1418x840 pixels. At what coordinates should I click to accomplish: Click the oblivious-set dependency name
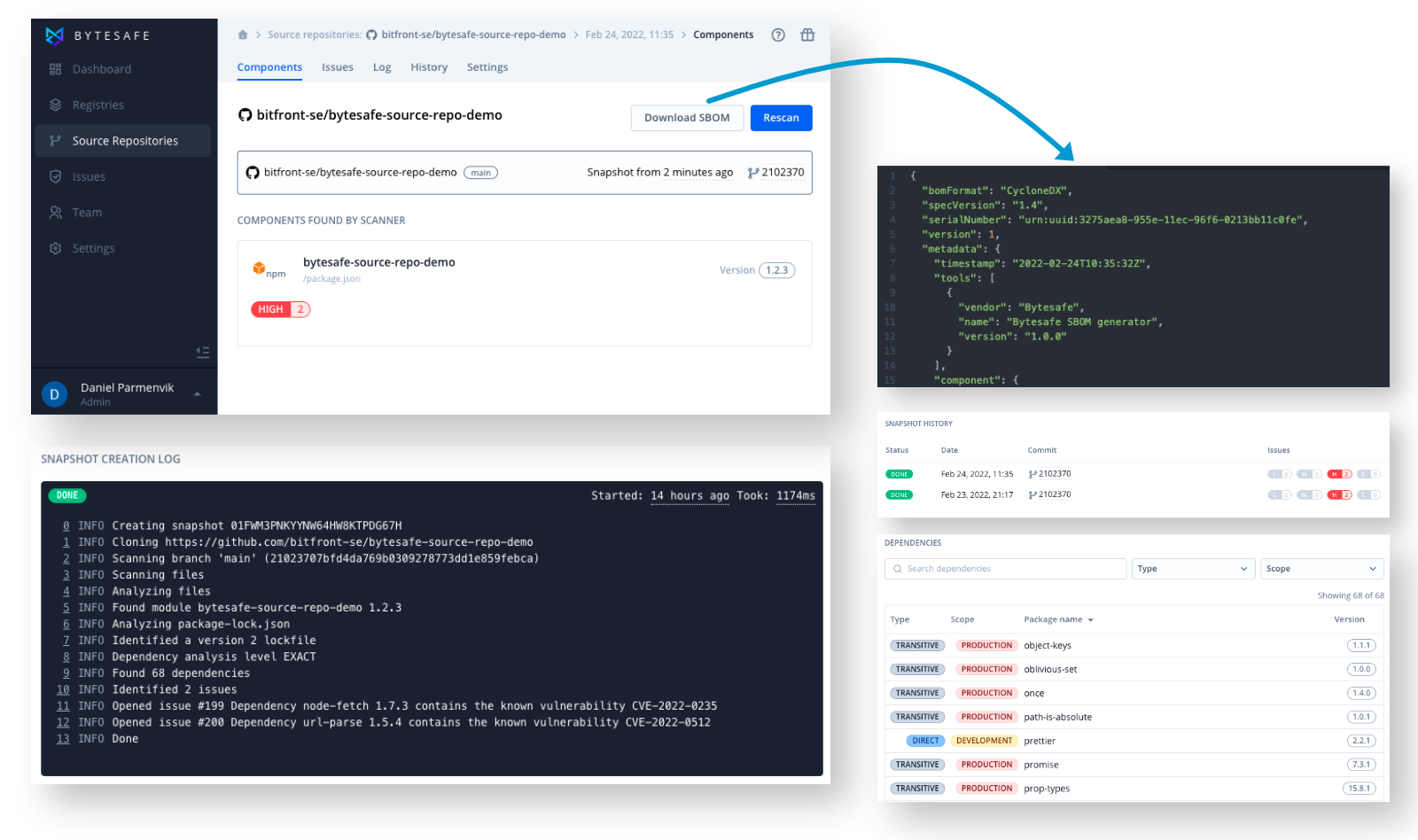click(1050, 670)
